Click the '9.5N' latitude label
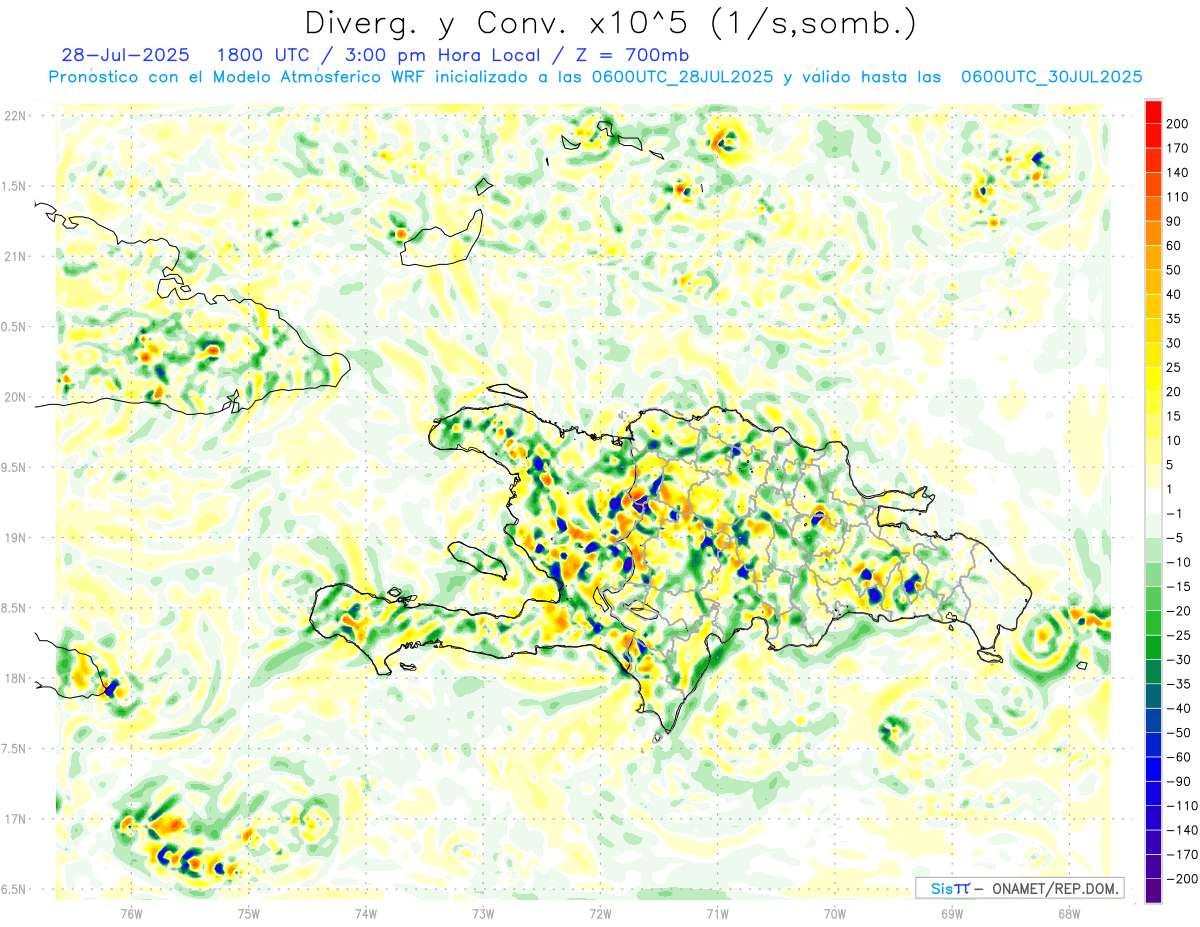1200x927 pixels. 14,468
